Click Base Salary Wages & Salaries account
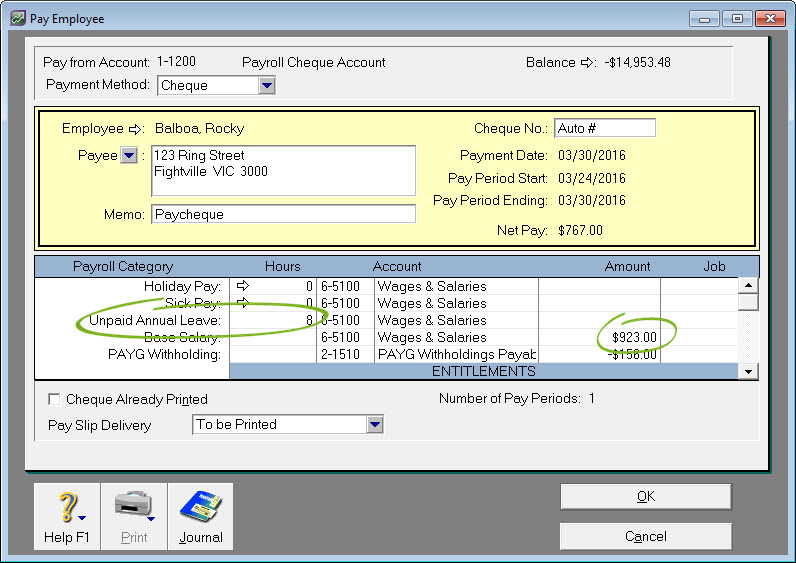Screen dimensions: 796x563 (x=432, y=337)
